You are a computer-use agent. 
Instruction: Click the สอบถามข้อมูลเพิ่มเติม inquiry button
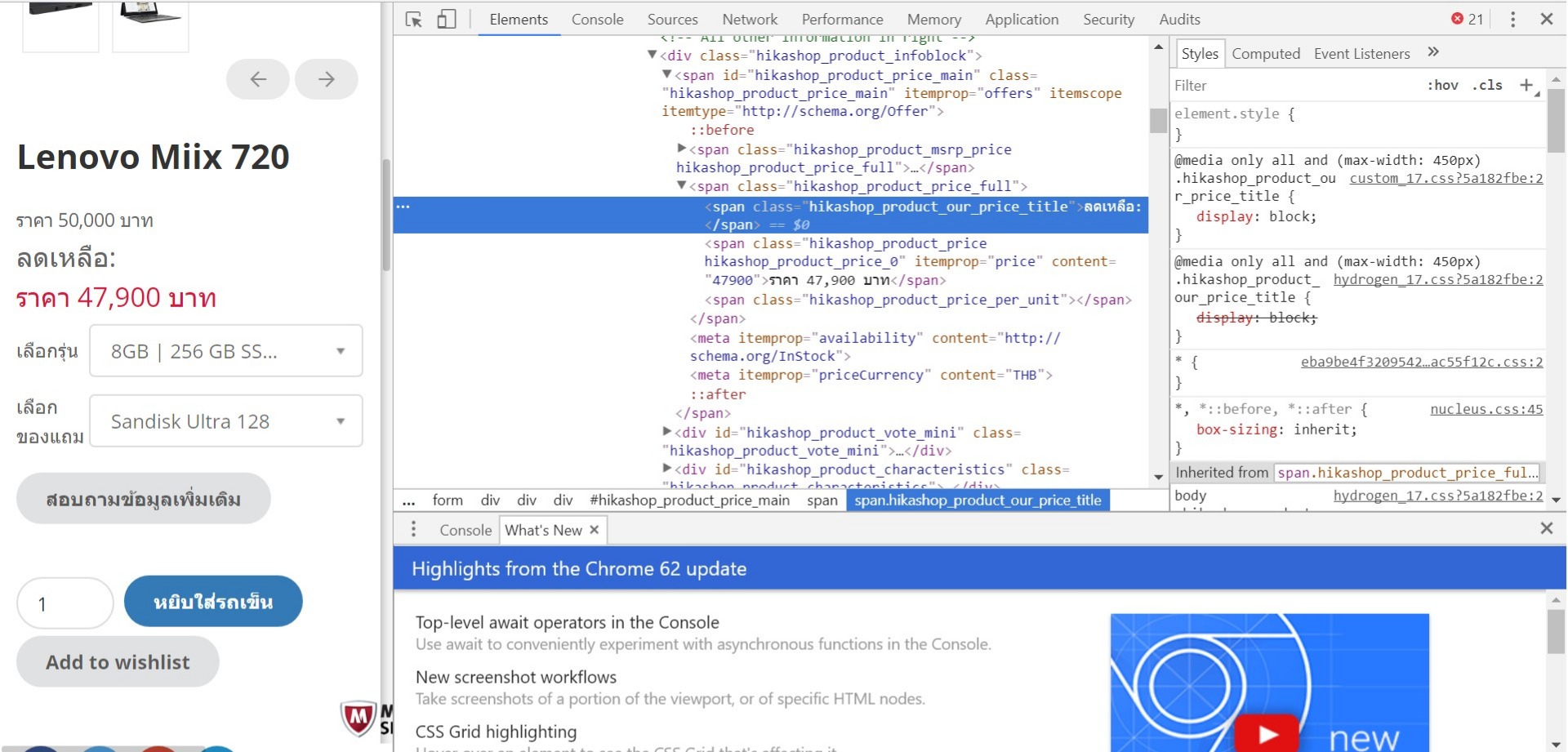144,499
